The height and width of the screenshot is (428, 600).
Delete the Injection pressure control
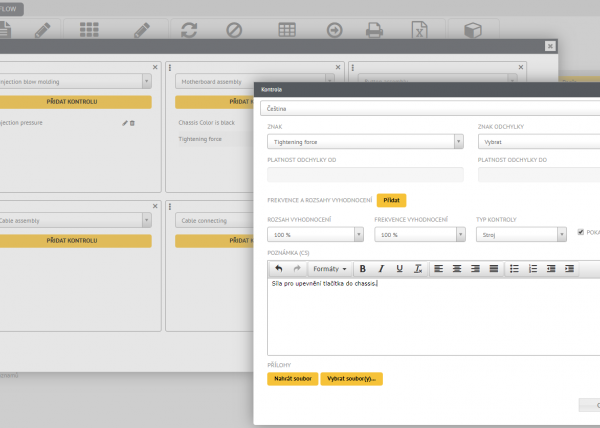pos(132,123)
